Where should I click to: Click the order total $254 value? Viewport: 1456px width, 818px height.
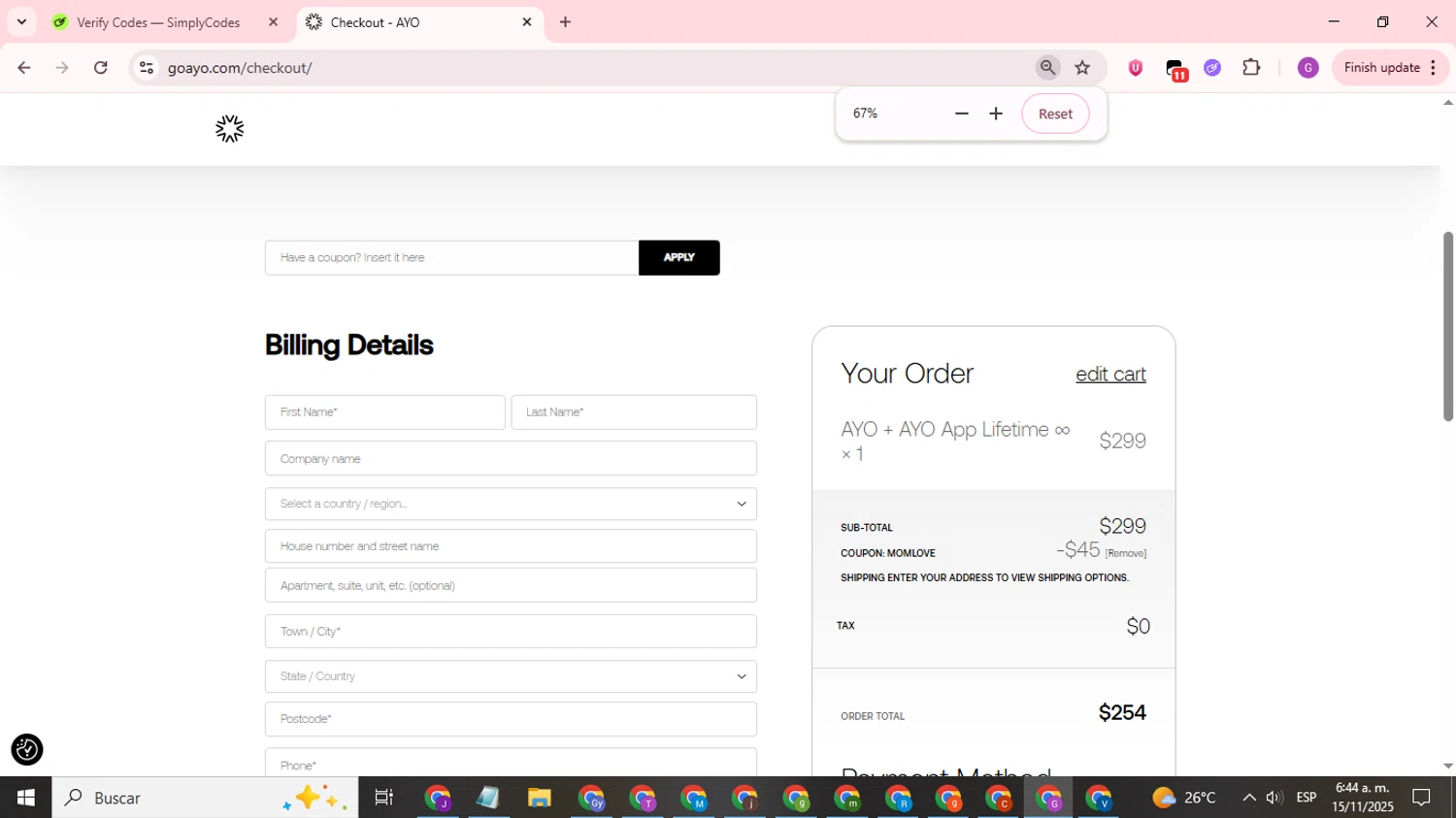click(x=1122, y=712)
